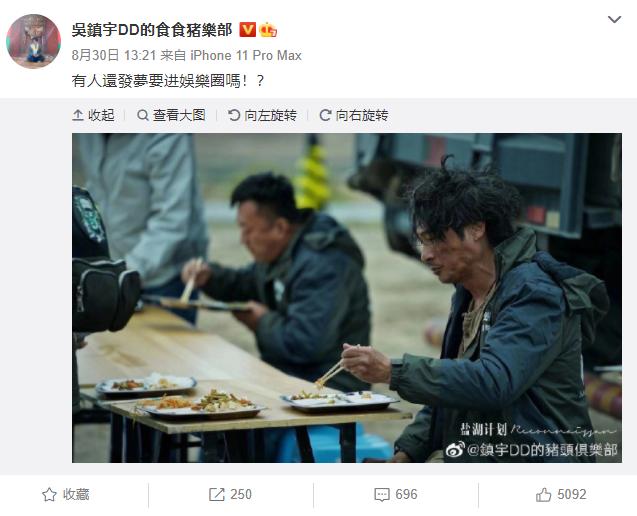Click the counterclockwise rotate arrow icon
Image resolution: width=637 pixels, height=516 pixels.
(234, 115)
